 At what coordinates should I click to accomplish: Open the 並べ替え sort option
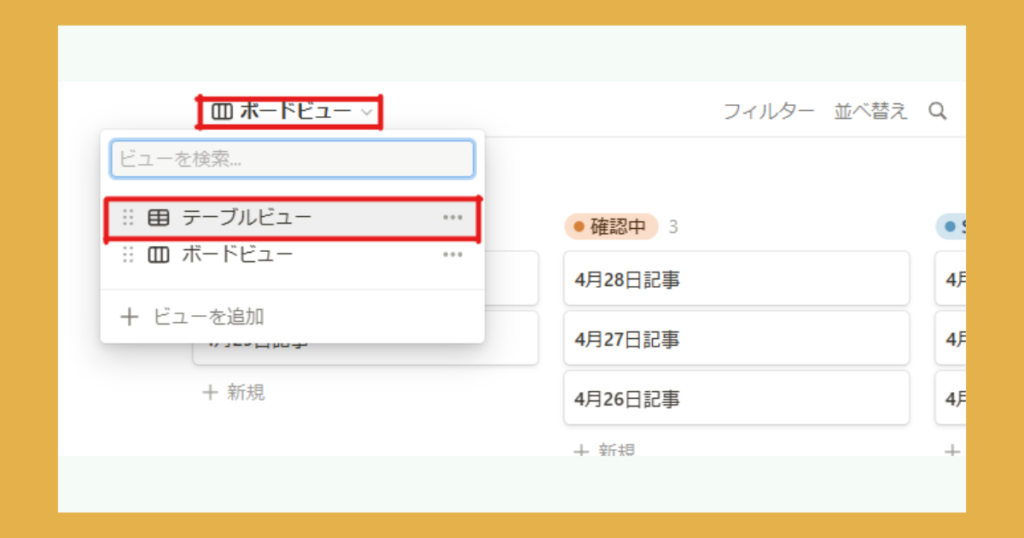[x=871, y=111]
